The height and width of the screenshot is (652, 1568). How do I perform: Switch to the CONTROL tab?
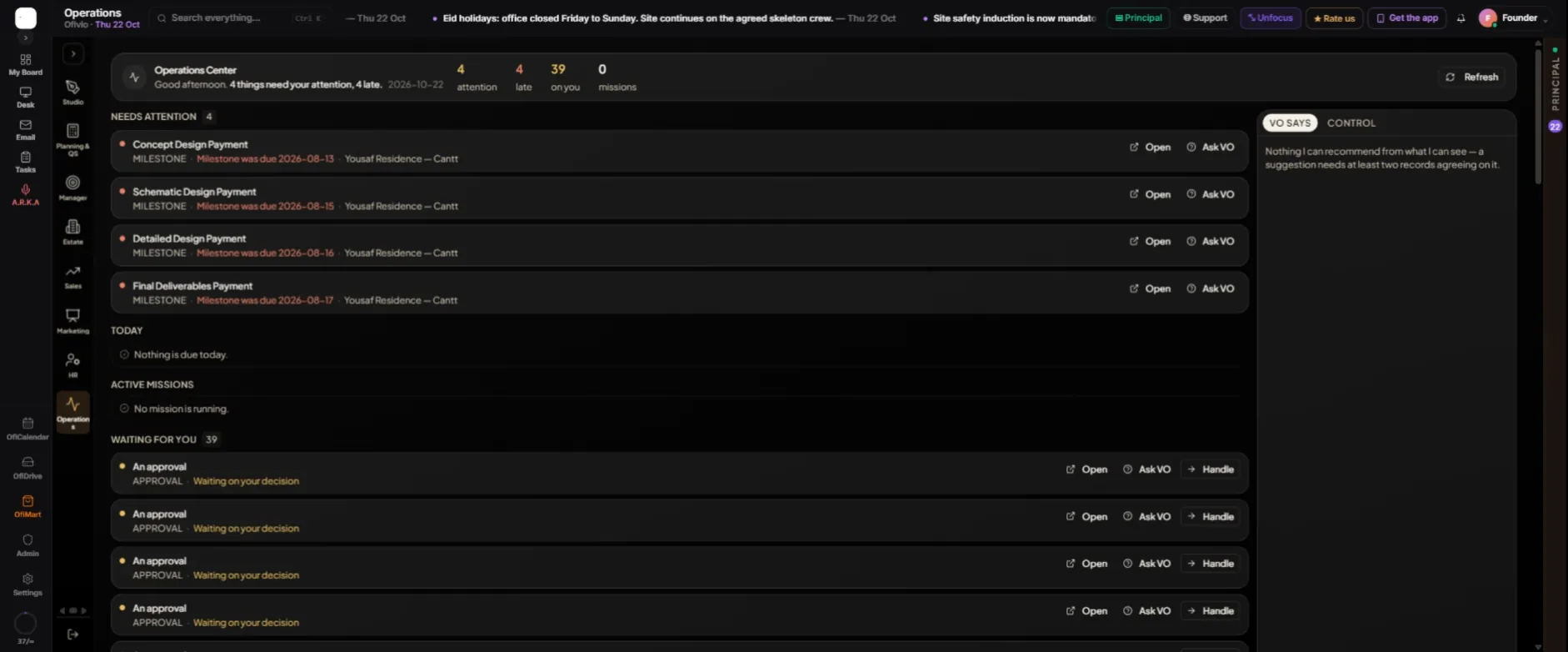point(1351,123)
